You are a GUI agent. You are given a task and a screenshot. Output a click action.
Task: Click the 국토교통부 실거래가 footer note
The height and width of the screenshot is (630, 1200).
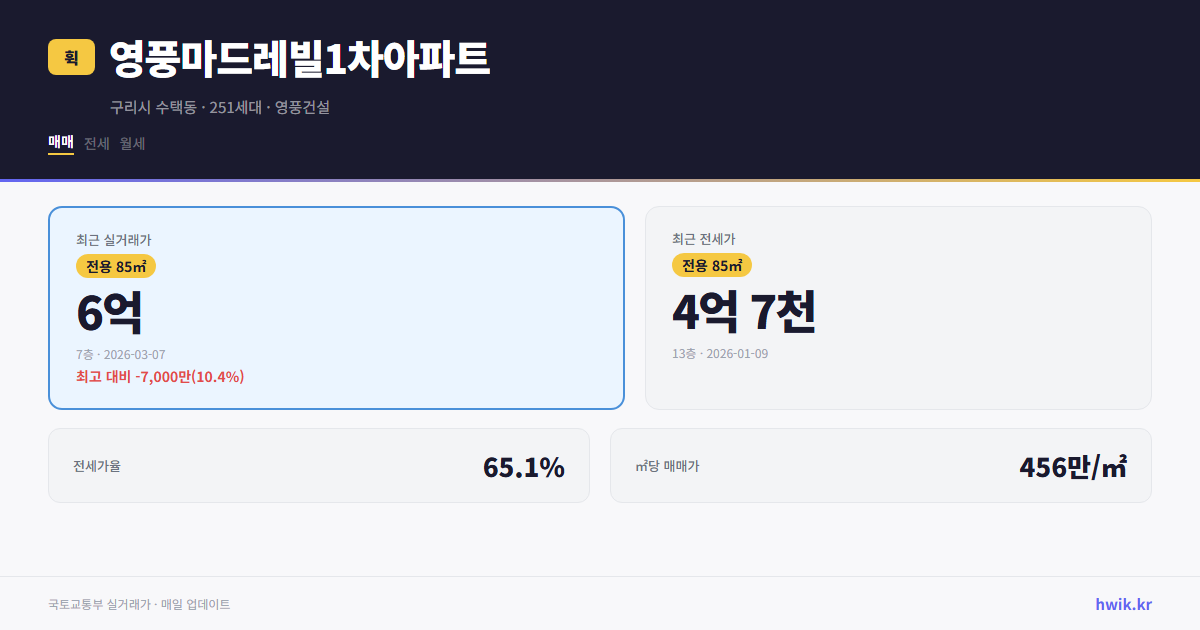pos(138,604)
